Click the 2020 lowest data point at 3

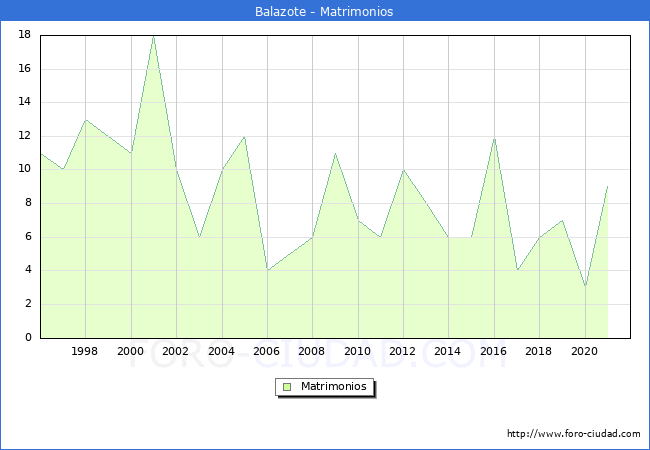[x=585, y=286]
